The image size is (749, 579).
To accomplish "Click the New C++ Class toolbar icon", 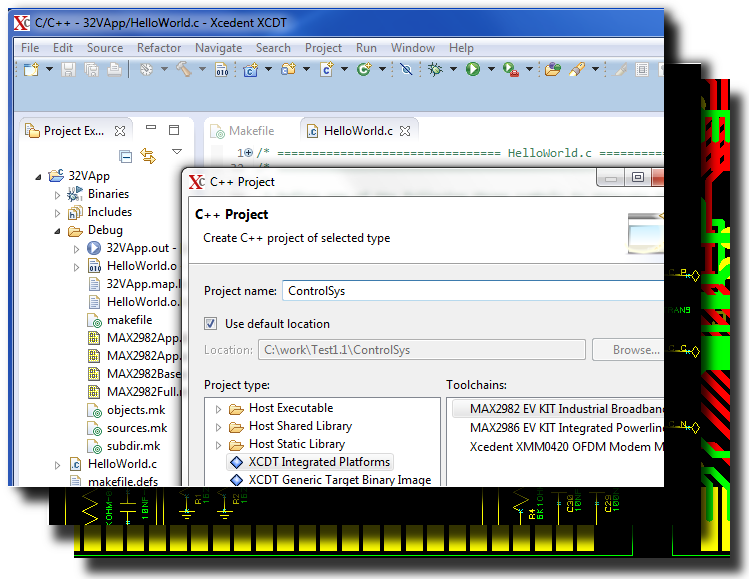I will (251, 70).
